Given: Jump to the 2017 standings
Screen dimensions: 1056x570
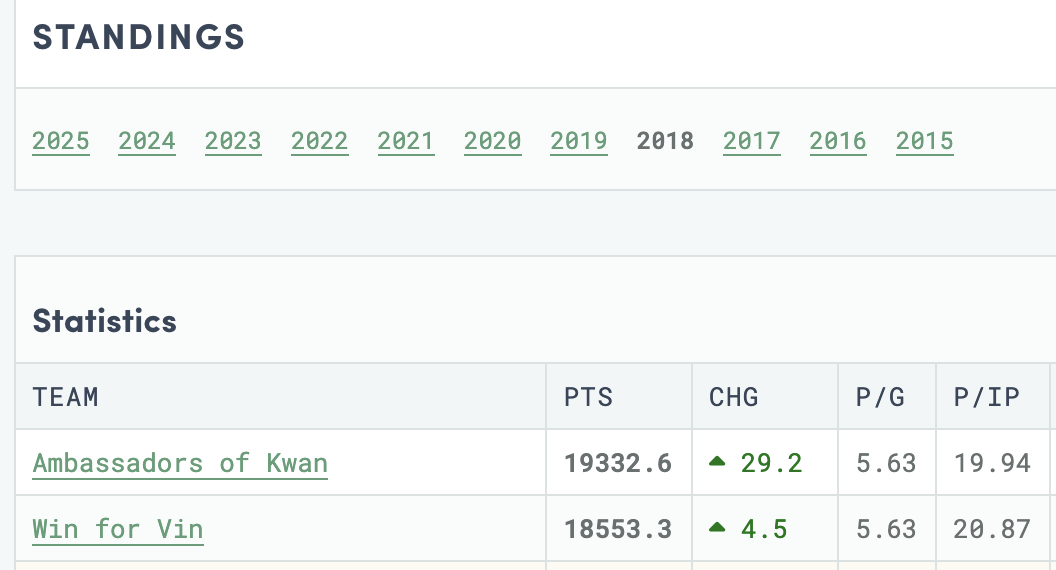Looking at the screenshot, I should tap(752, 141).
